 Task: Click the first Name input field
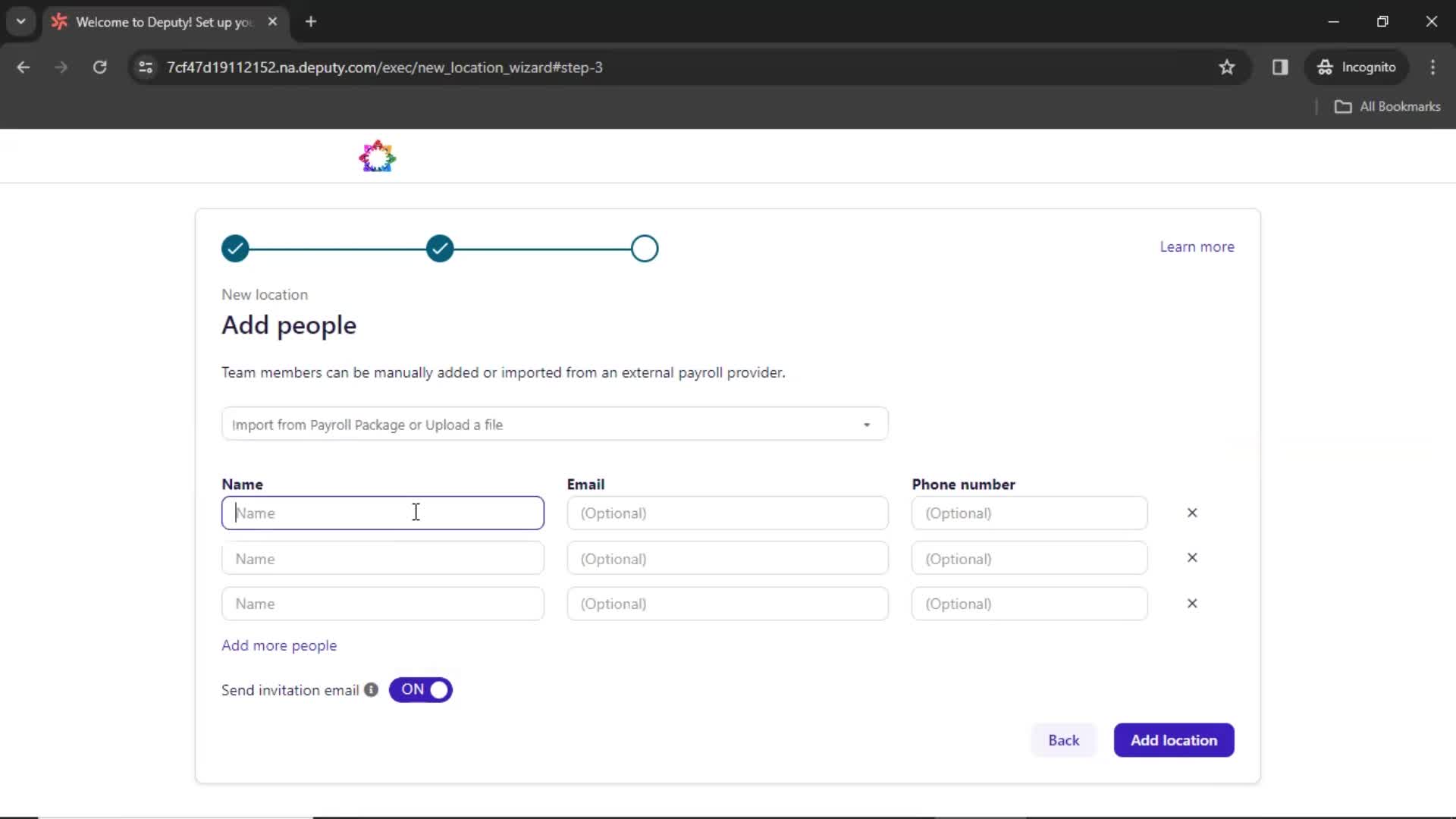pyautogui.click(x=383, y=512)
